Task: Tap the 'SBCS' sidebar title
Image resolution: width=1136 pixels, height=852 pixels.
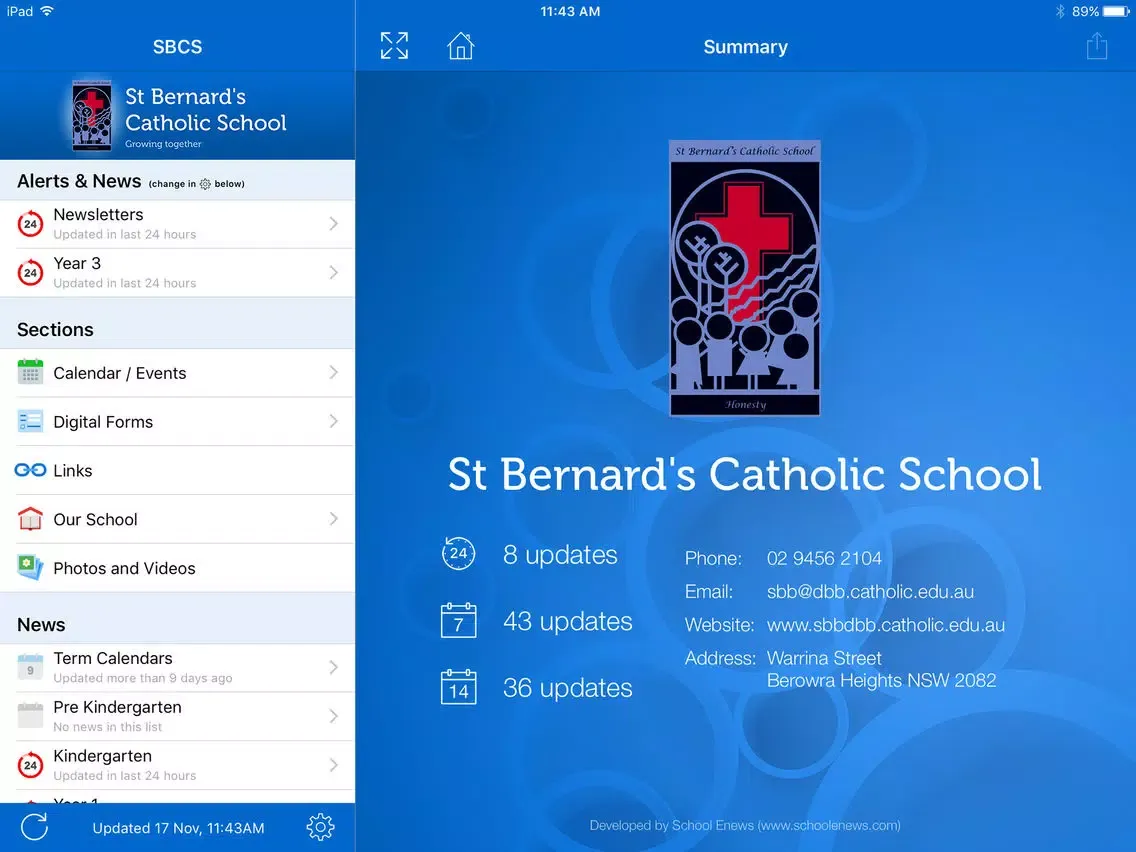Action: click(178, 46)
